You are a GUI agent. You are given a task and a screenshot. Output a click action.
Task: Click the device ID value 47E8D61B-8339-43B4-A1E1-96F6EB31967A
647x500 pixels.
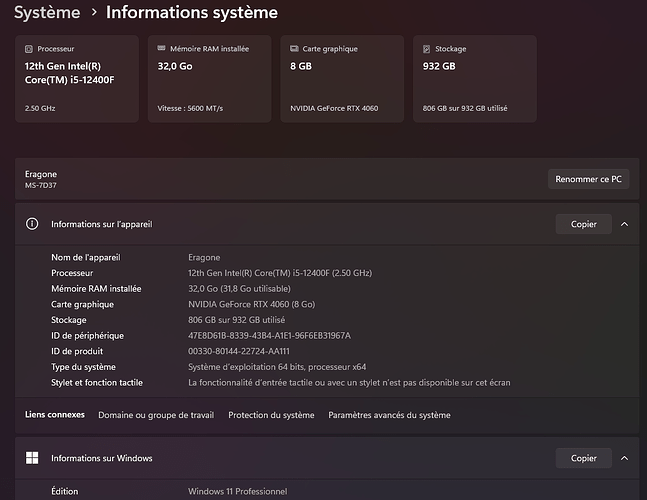tap(269, 336)
